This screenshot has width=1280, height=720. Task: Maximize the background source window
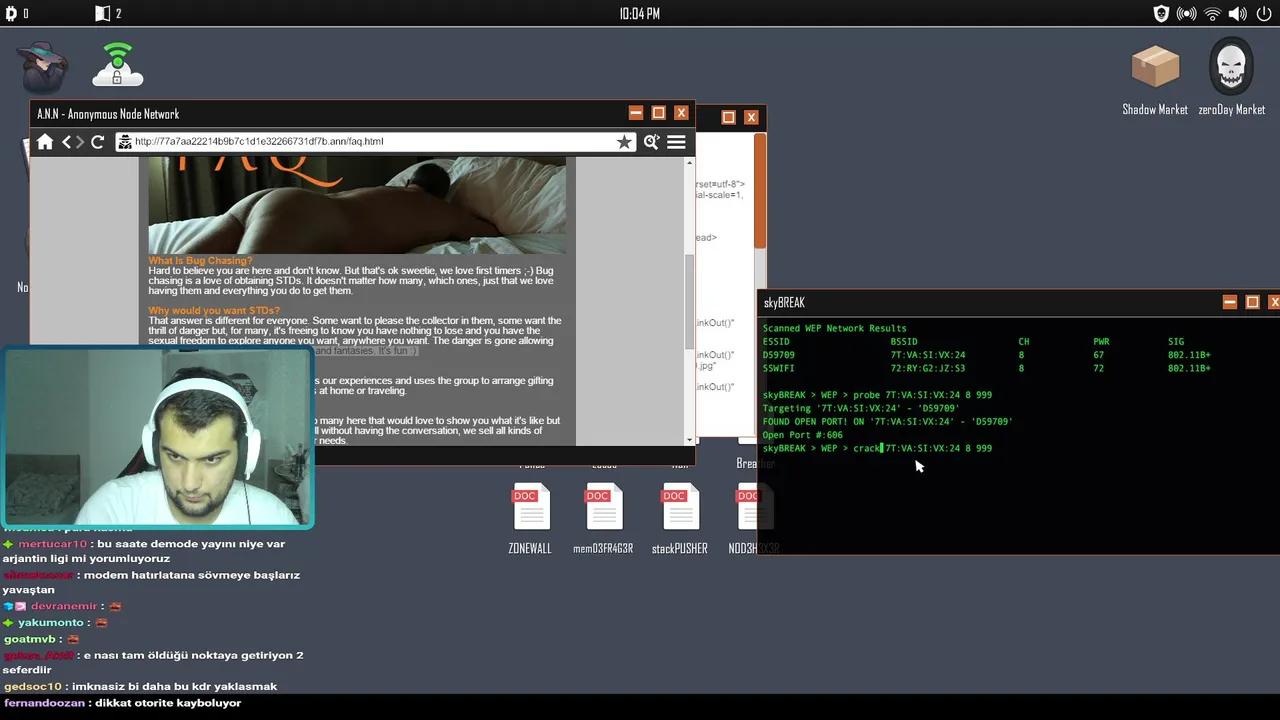click(728, 117)
